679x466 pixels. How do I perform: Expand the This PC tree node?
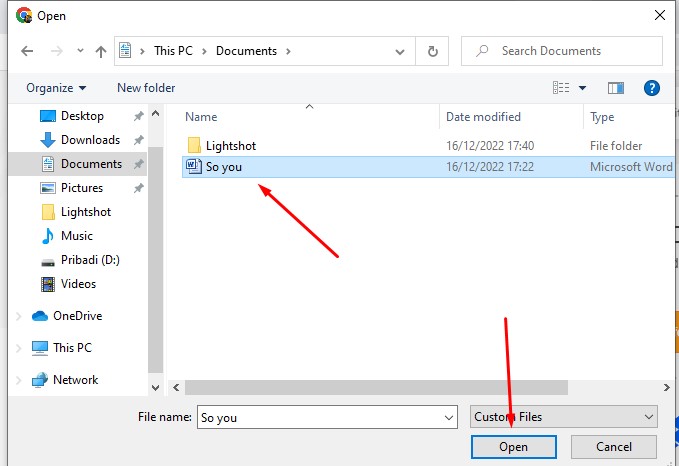coord(19,348)
